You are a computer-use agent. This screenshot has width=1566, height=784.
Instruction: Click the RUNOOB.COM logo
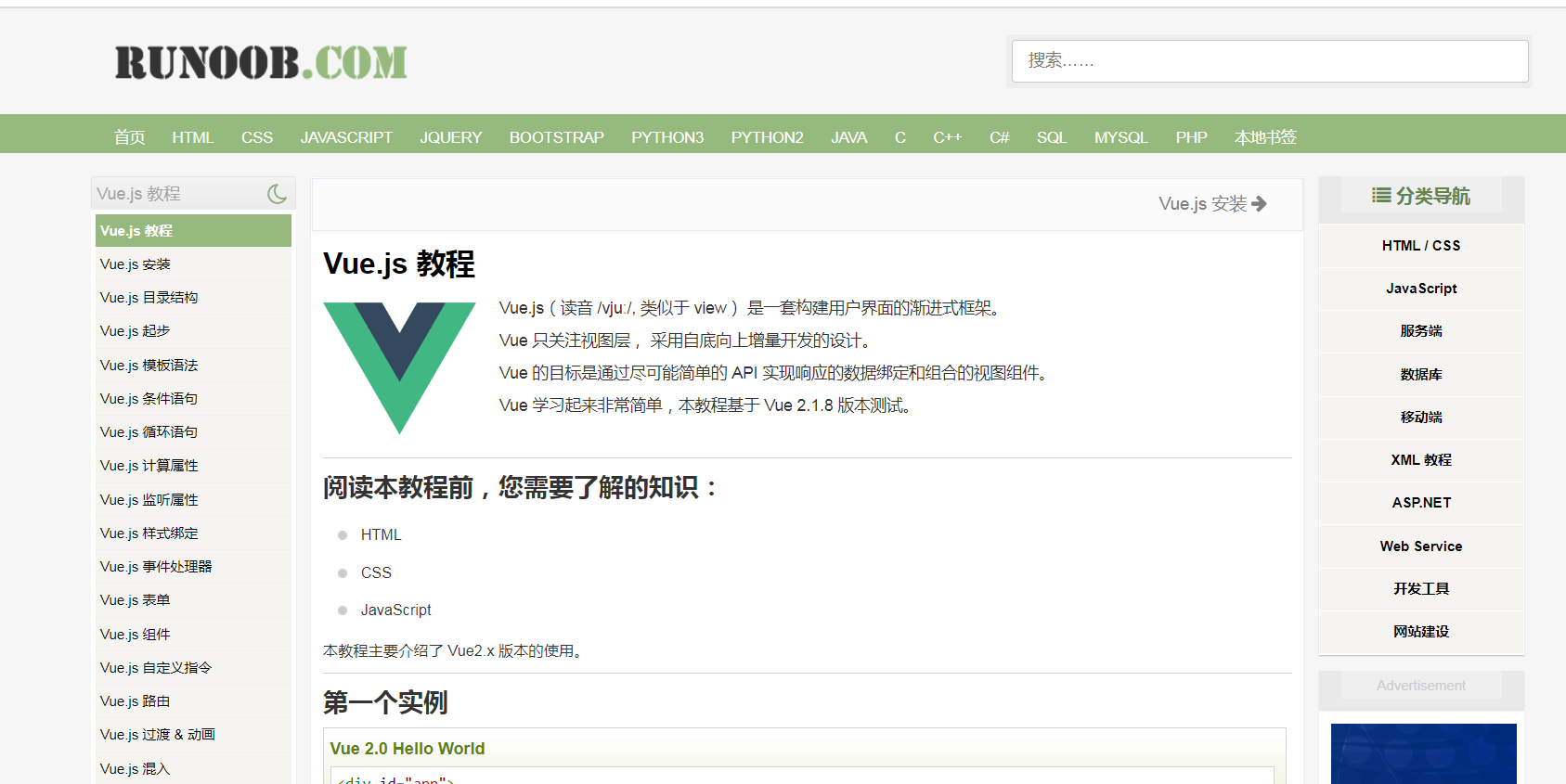(x=261, y=63)
